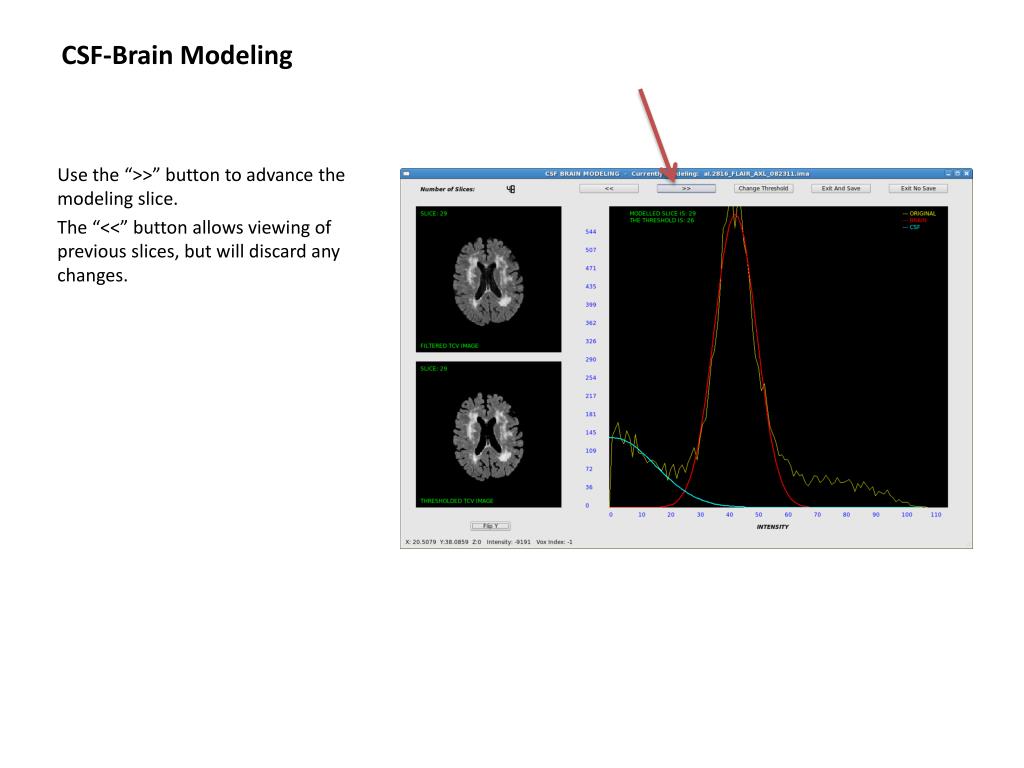Click the "<<" previous slice button
Image resolution: width=1024 pixels, height=768 pixels.
609,188
